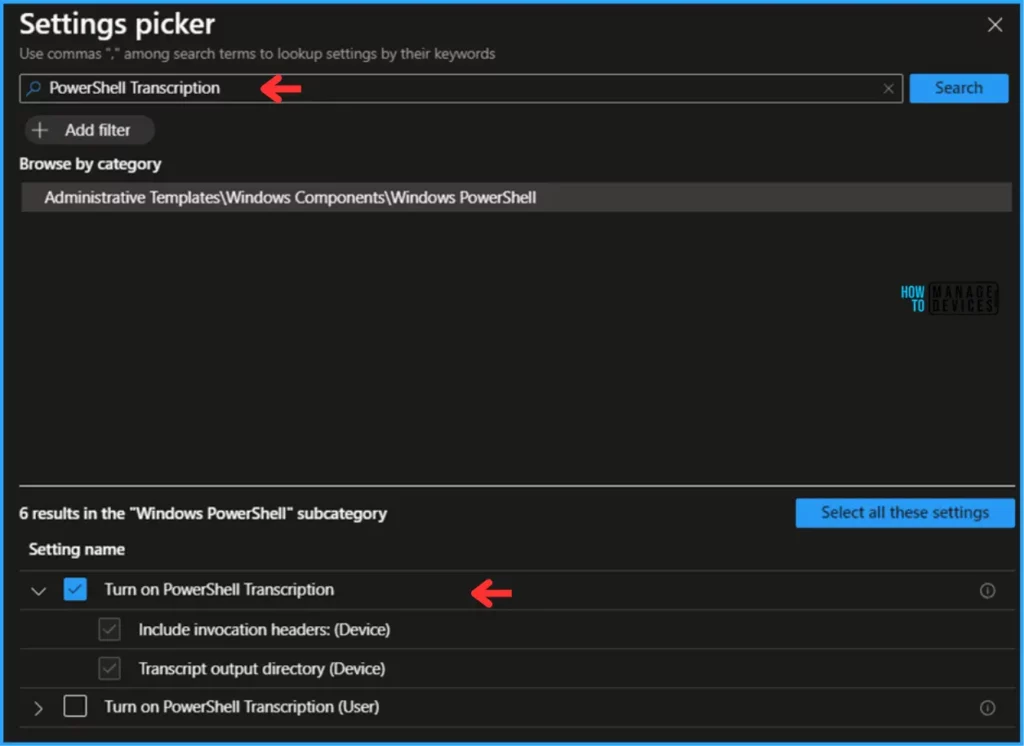Click 'Turn on PowerShell Transcription' text
The image size is (1024, 746).
coord(219,589)
